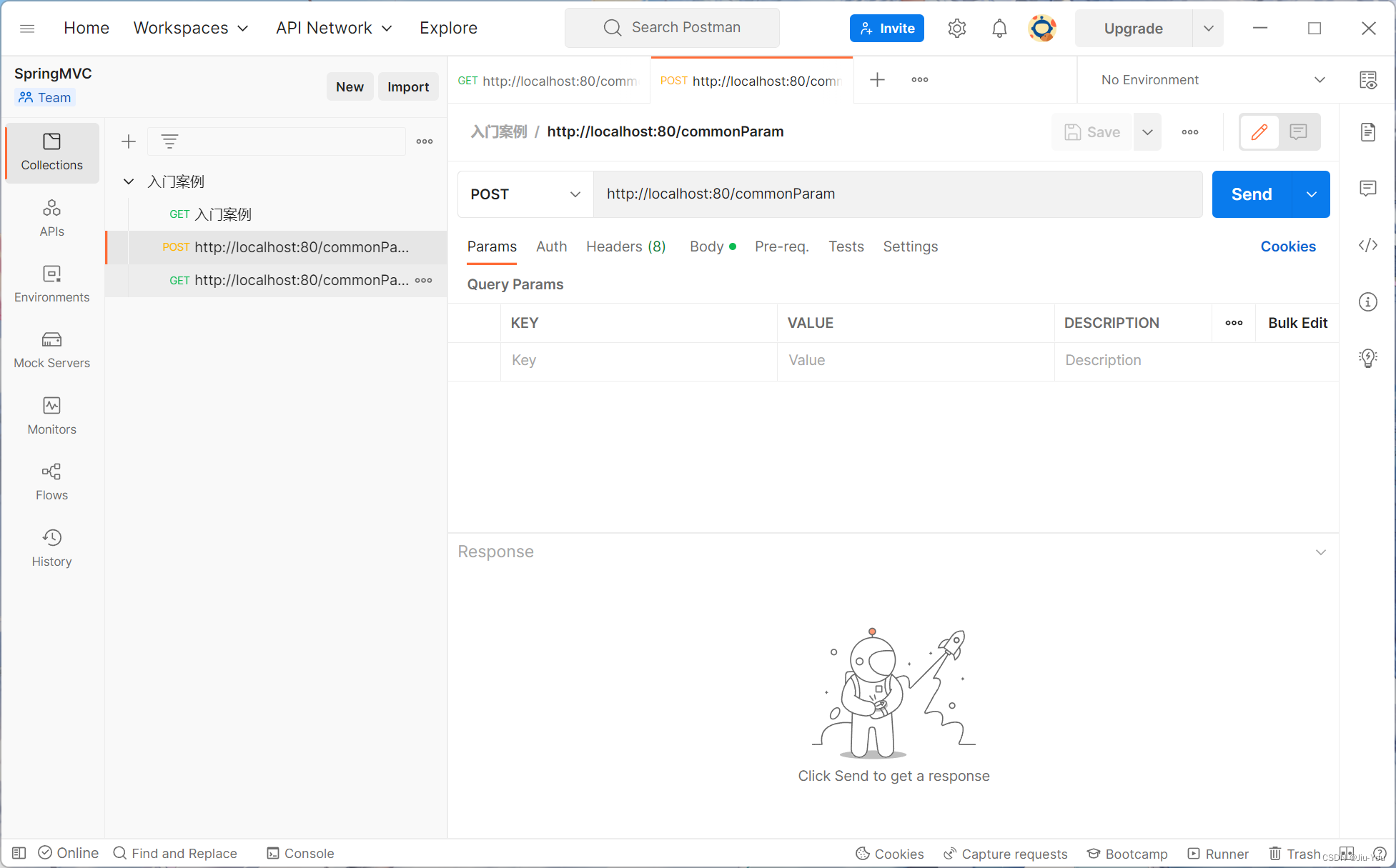Switch to the Headers tab
1396x868 pixels.
625,246
